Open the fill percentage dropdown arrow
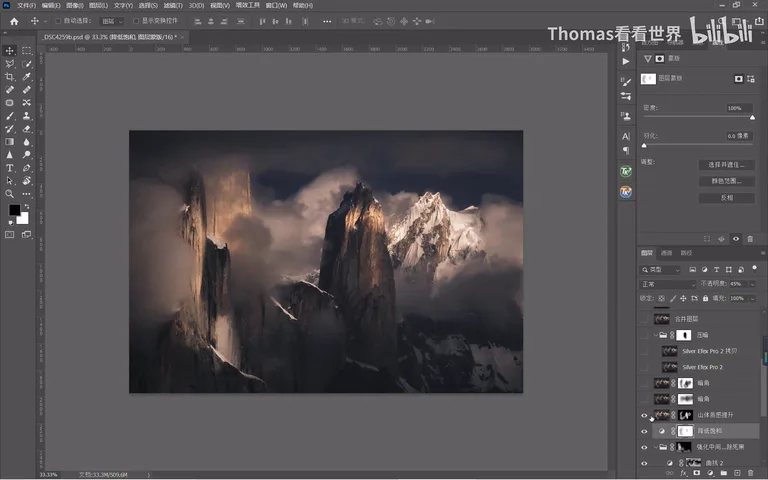768x480 pixels. 752,298
